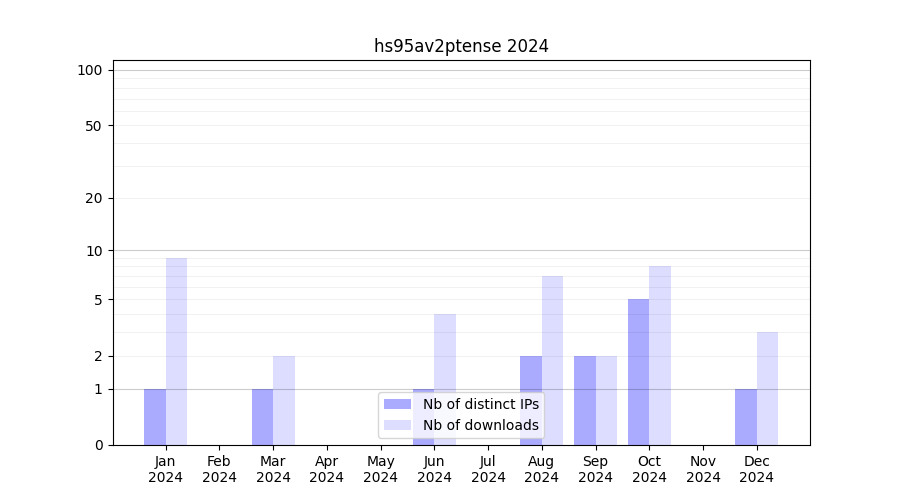Select the March distinct IPs bar
This screenshot has height=500, width=900.
pyautogui.click(x=262, y=416)
